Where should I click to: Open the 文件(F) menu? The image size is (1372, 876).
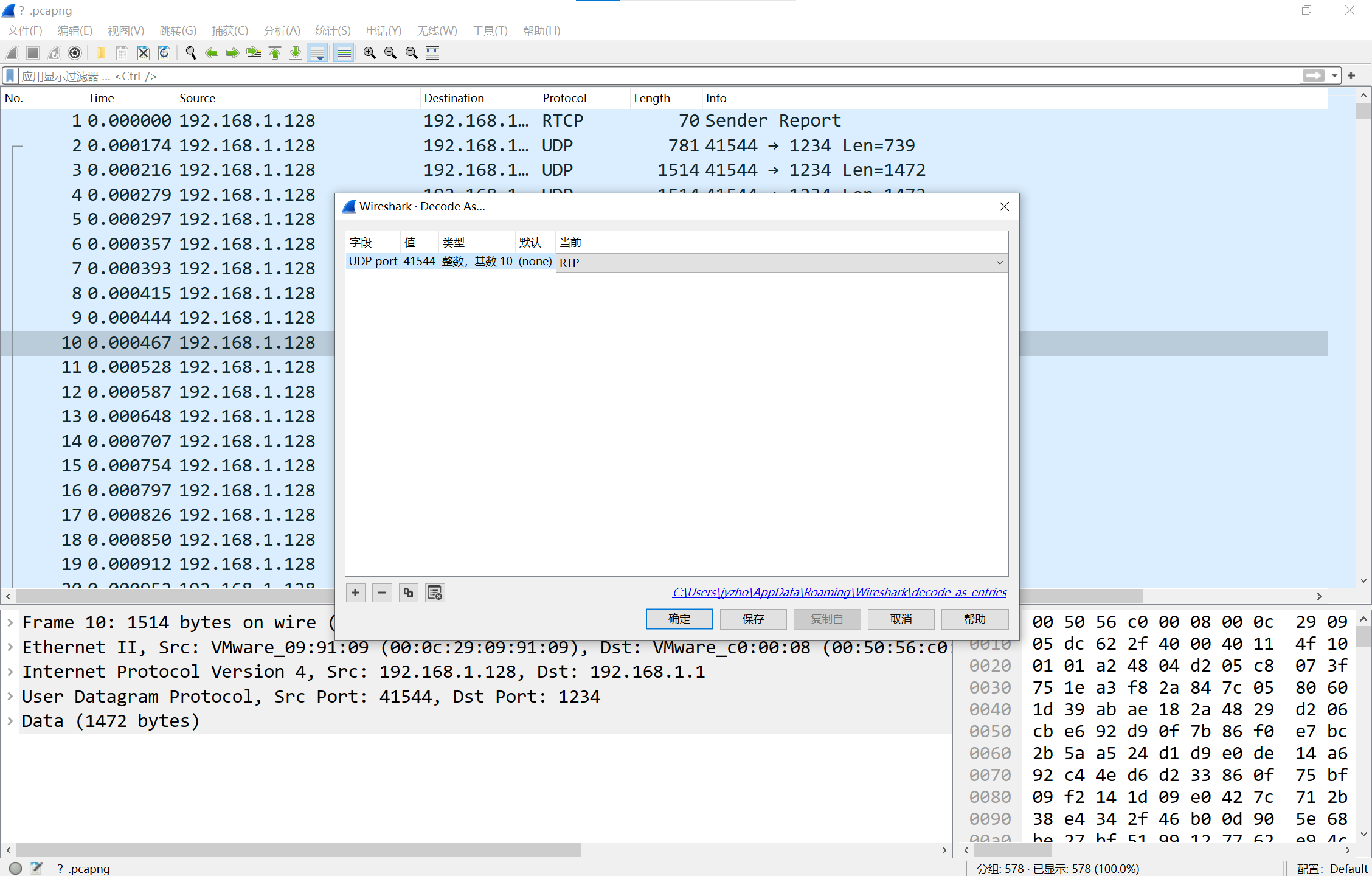25,30
